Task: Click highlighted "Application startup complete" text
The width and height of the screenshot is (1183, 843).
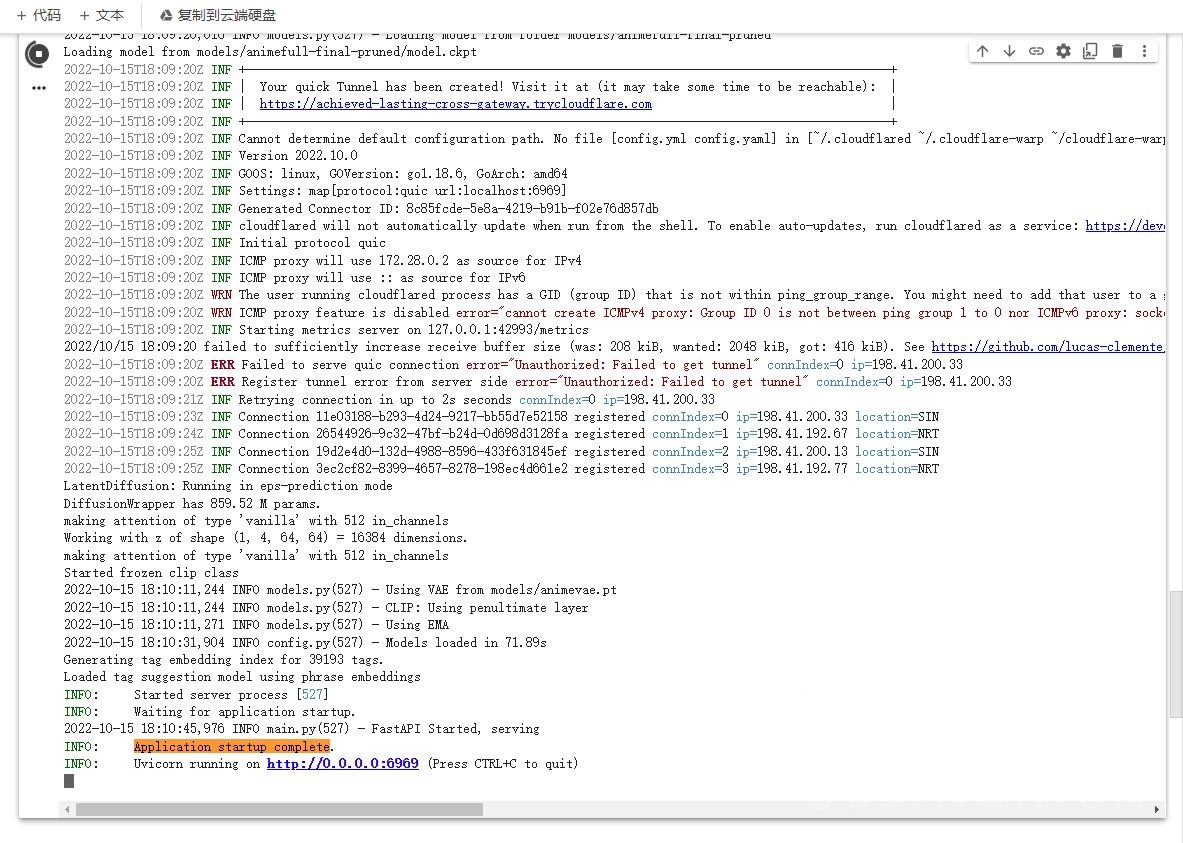Action: tap(231, 747)
